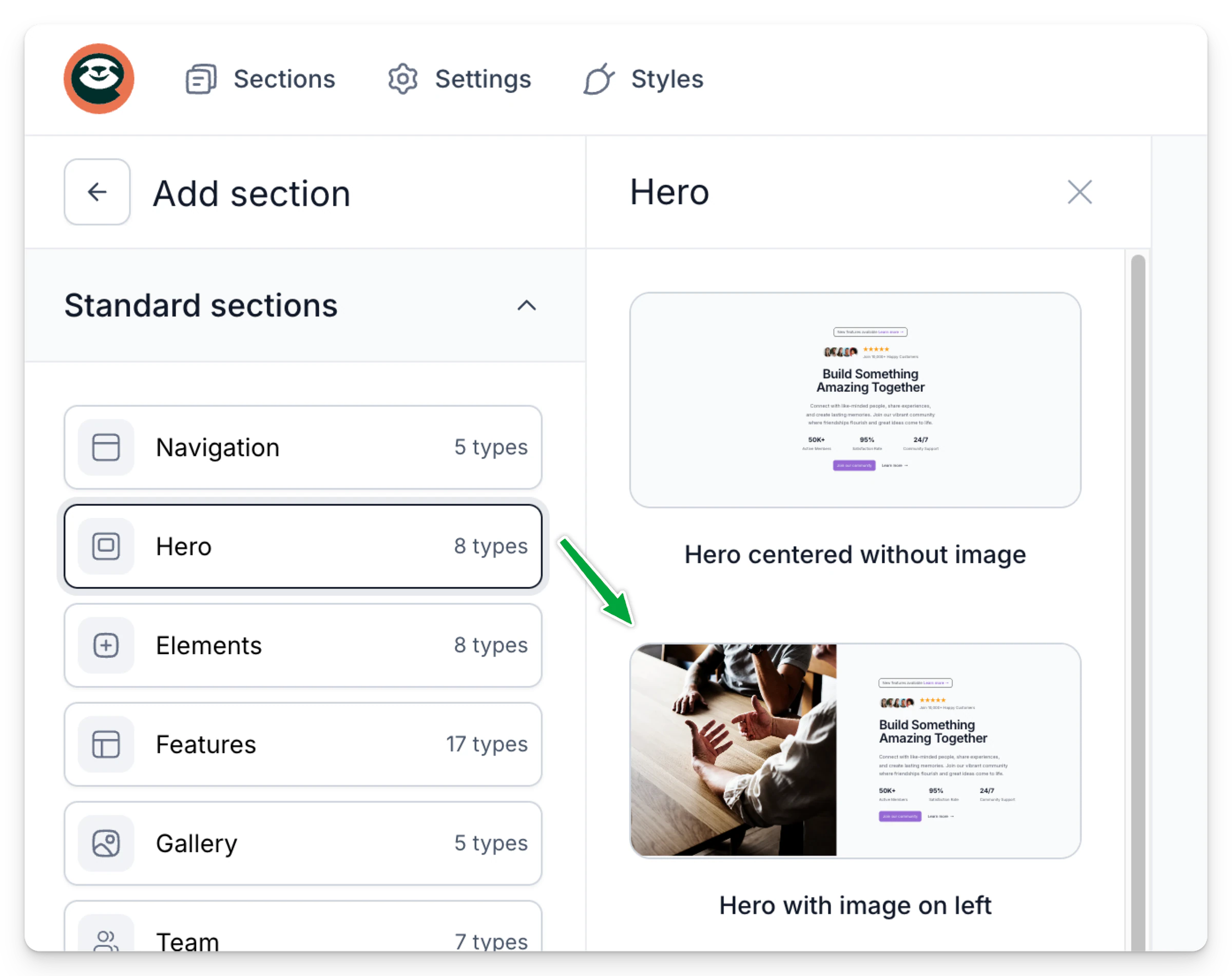Open the Sections tab

pyautogui.click(x=261, y=79)
